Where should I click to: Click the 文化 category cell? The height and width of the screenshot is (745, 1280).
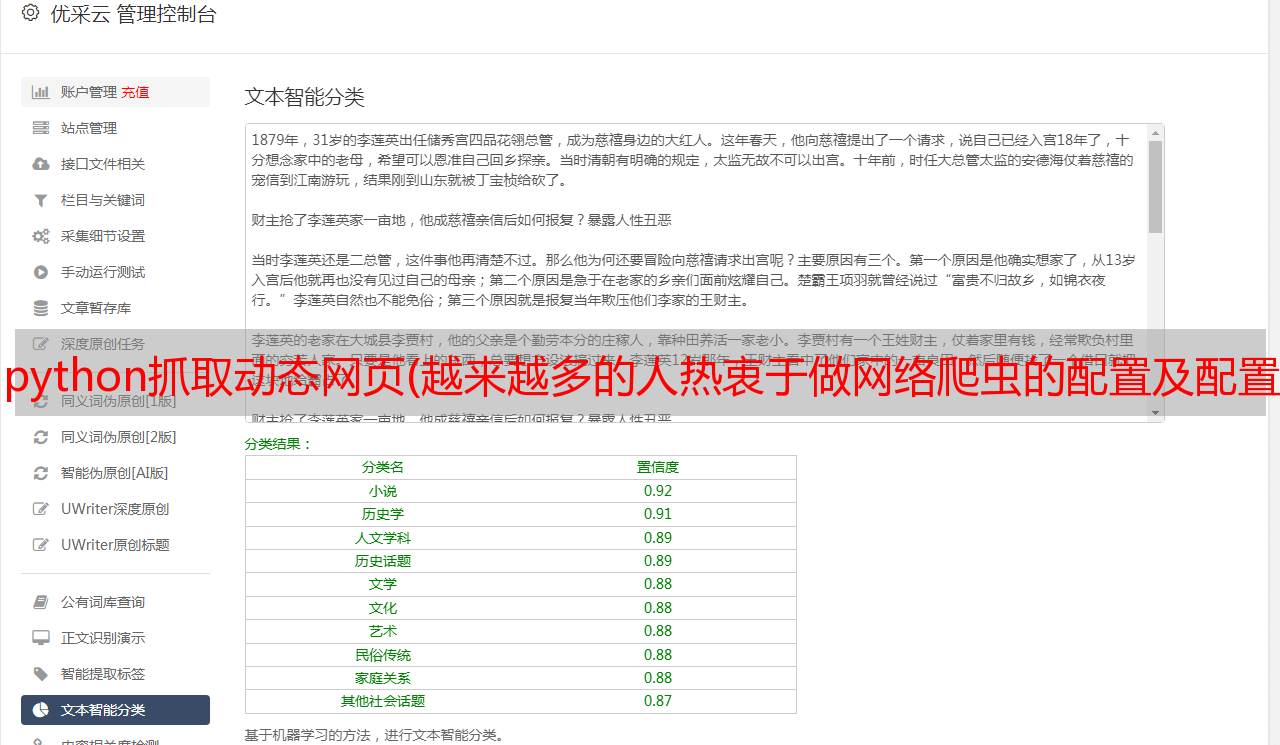tap(383, 608)
